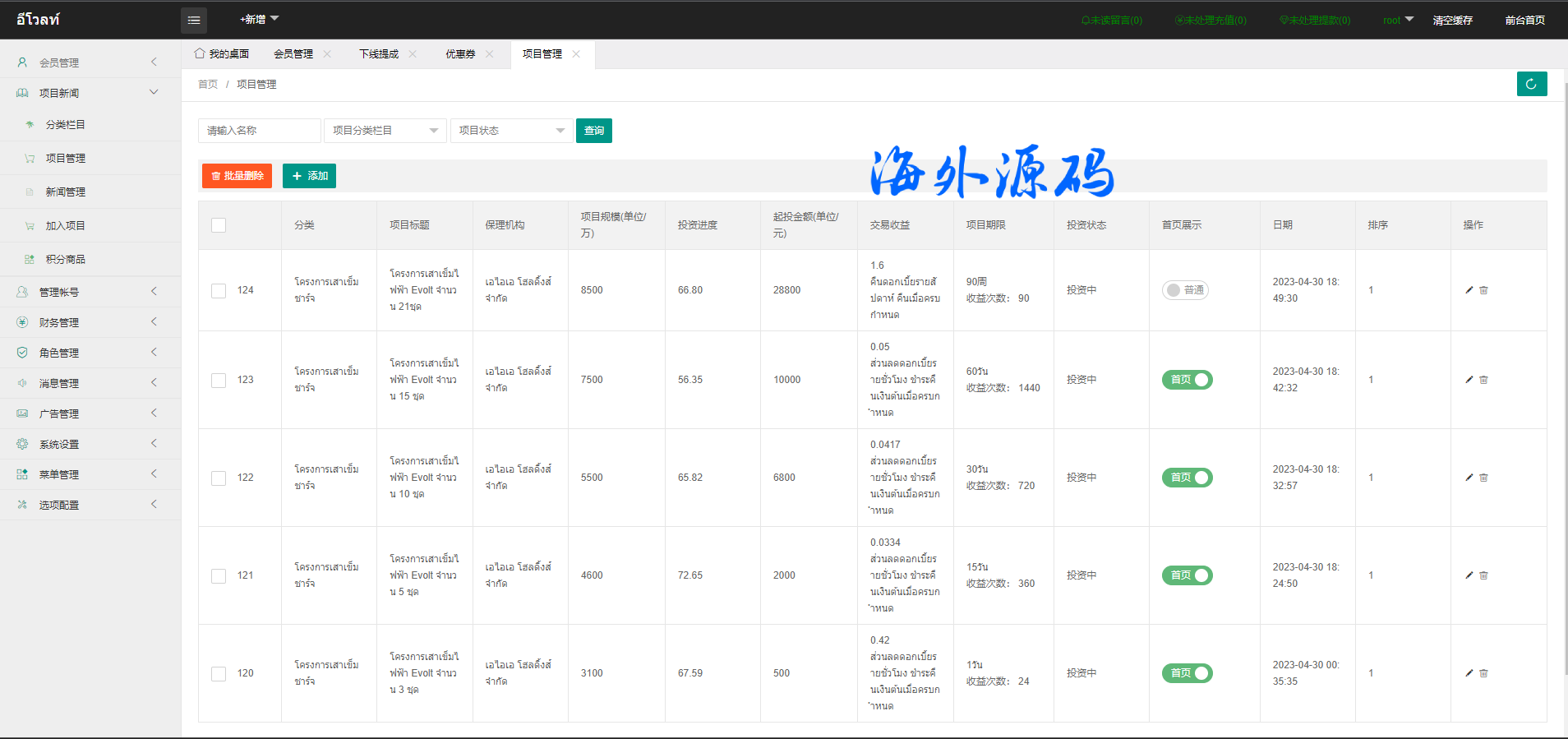Disable homepage switch for row 122
The image size is (1568, 739).
[1187, 478]
